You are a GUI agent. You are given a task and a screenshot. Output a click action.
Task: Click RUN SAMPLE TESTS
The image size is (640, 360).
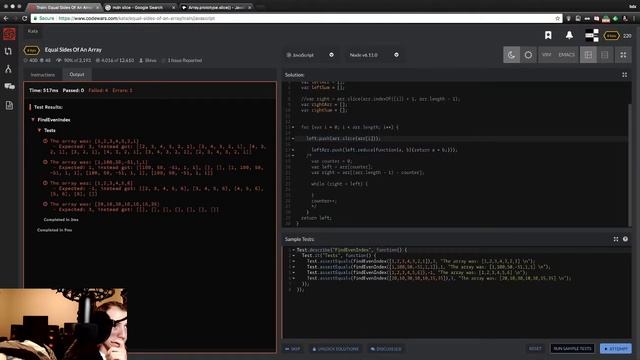pos(572,349)
